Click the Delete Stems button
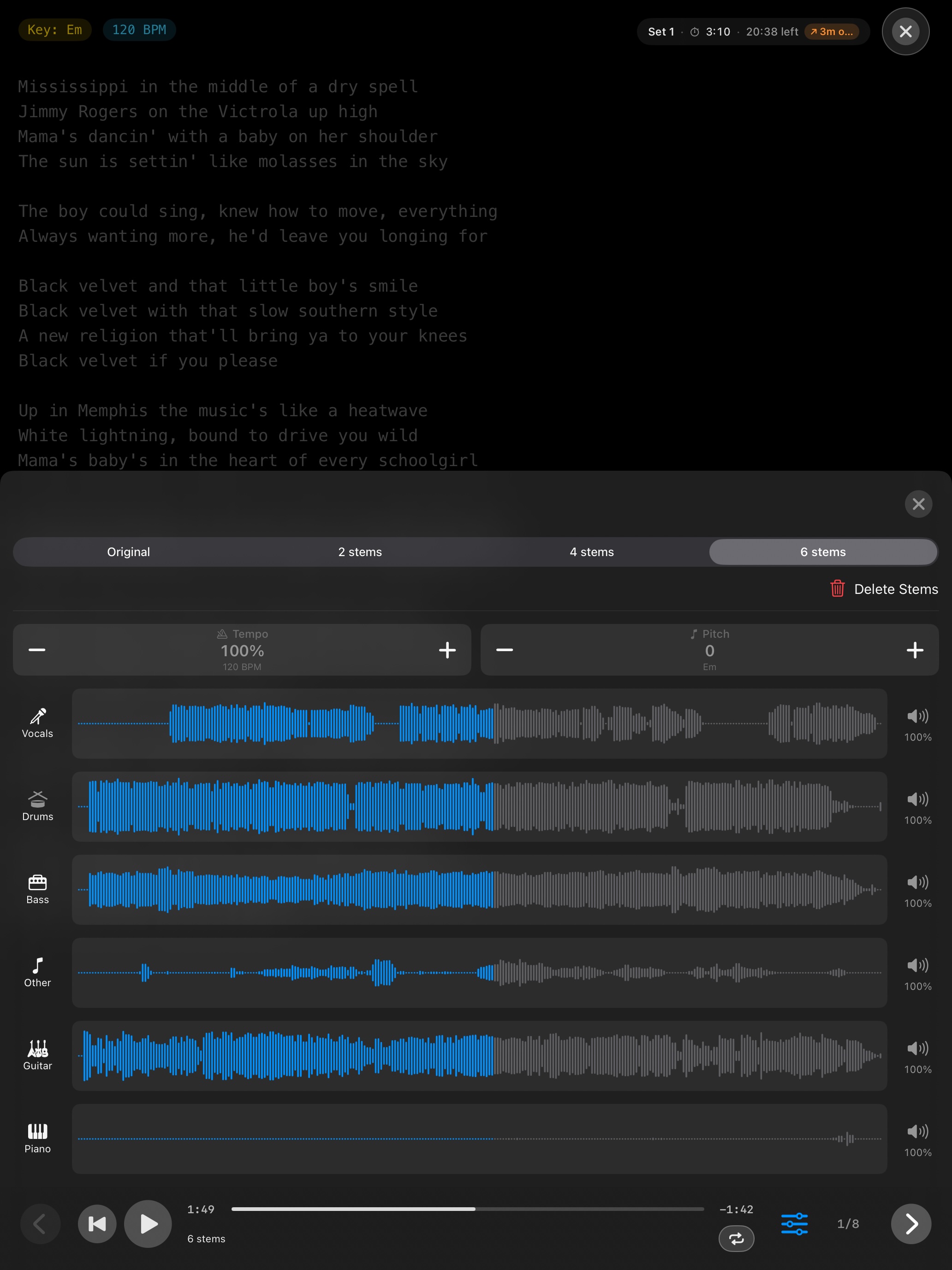 [884, 589]
